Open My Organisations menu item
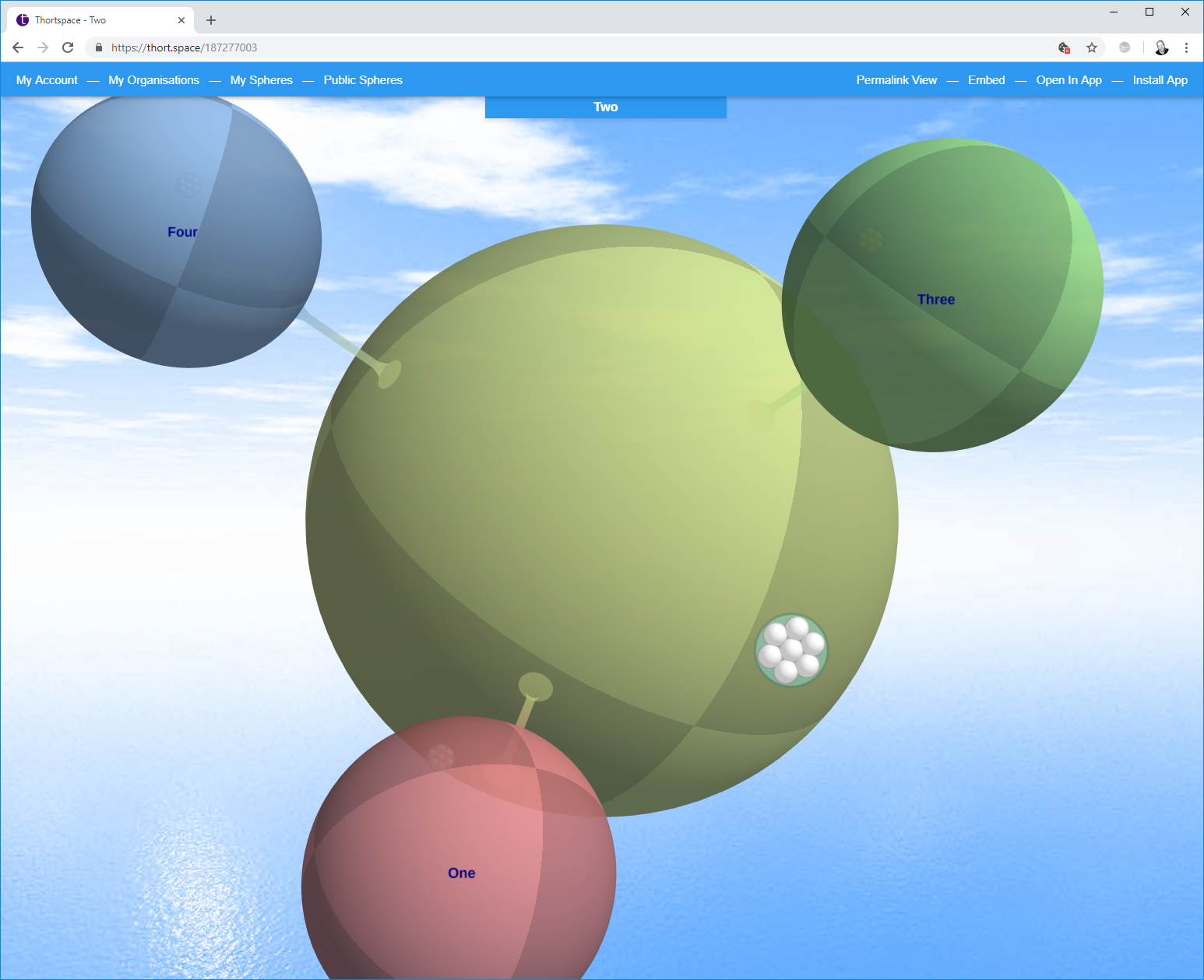Screen dimensions: 1204x980 click(x=154, y=80)
